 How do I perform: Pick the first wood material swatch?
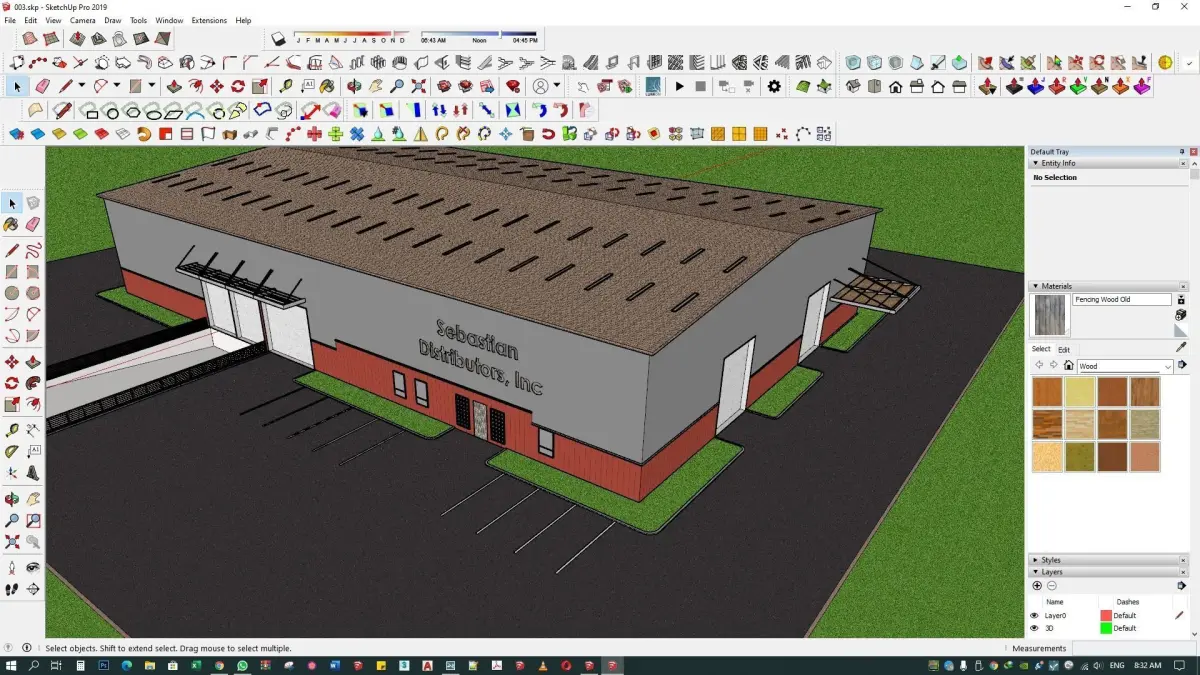pos(1047,392)
